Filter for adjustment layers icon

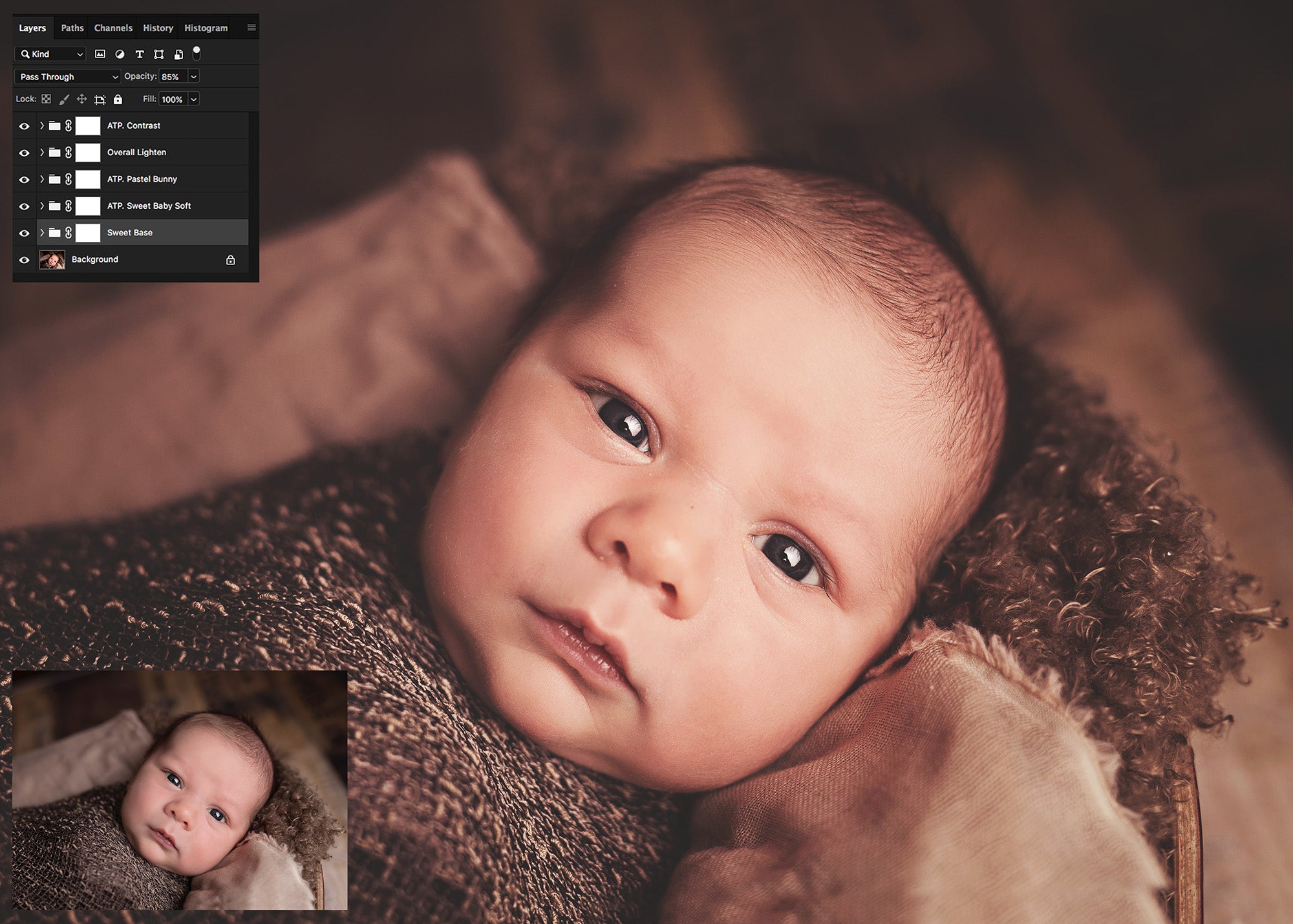coord(120,54)
